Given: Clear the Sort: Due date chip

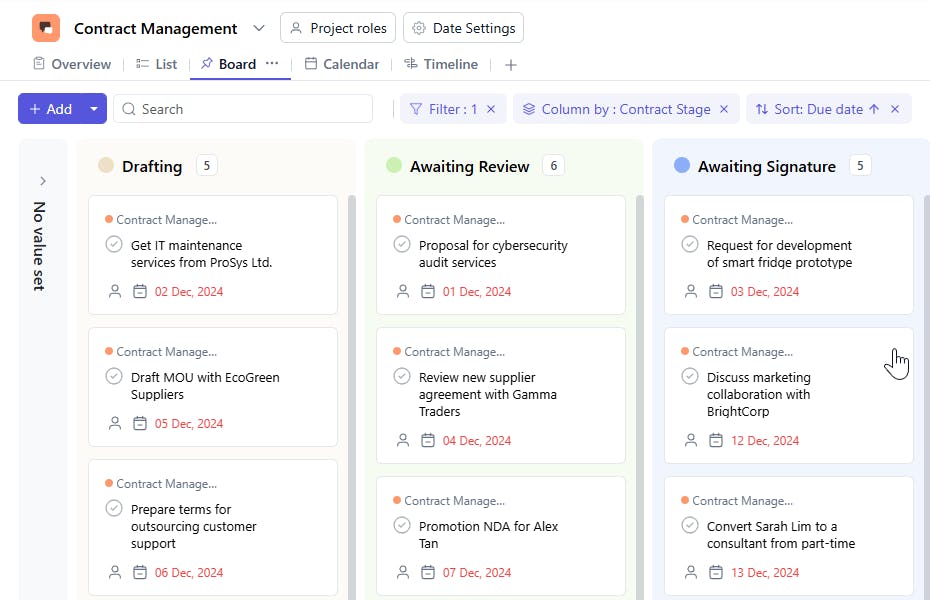Looking at the screenshot, I should click(x=895, y=109).
